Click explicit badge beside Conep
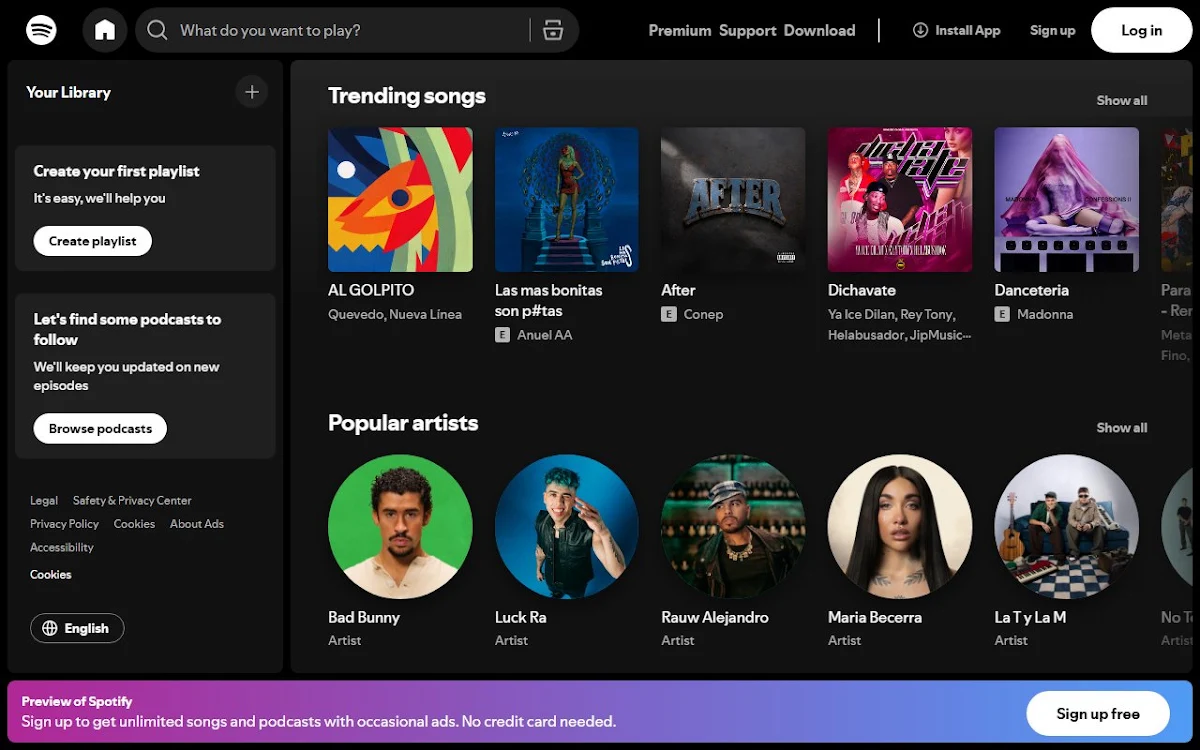 668,314
